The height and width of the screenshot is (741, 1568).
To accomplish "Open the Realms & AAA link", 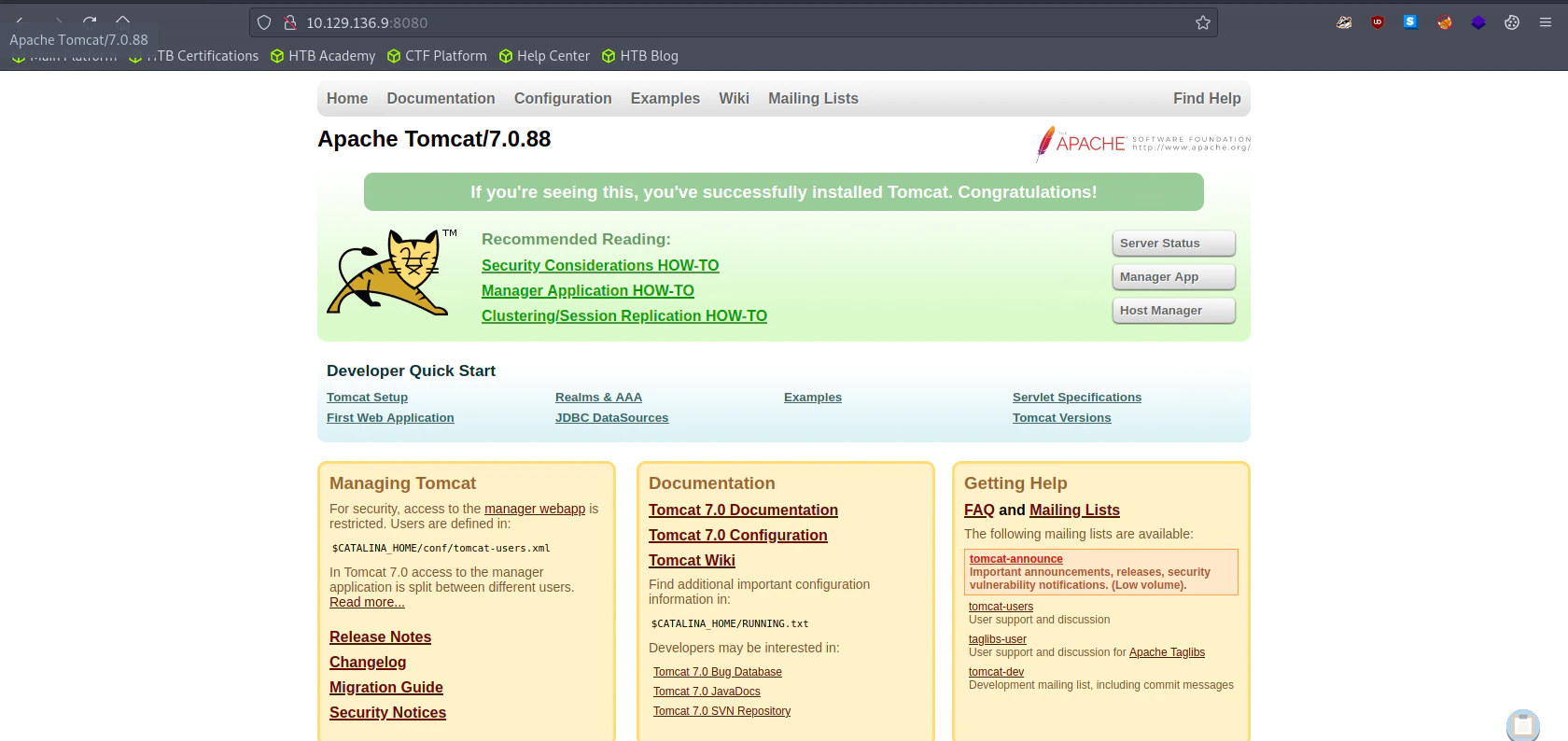I will coord(598,397).
